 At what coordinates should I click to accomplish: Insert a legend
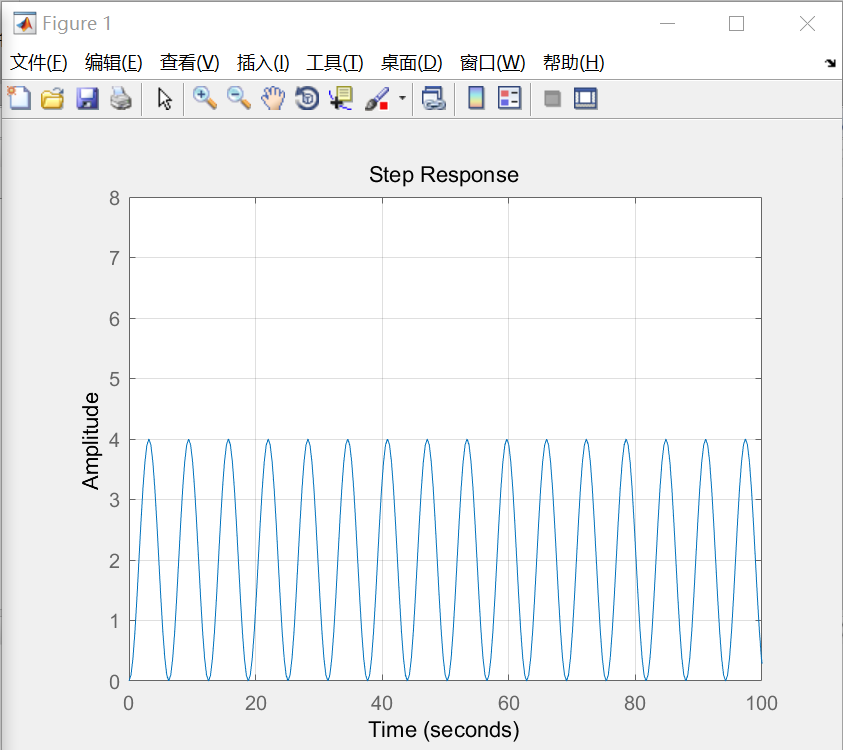pos(510,98)
